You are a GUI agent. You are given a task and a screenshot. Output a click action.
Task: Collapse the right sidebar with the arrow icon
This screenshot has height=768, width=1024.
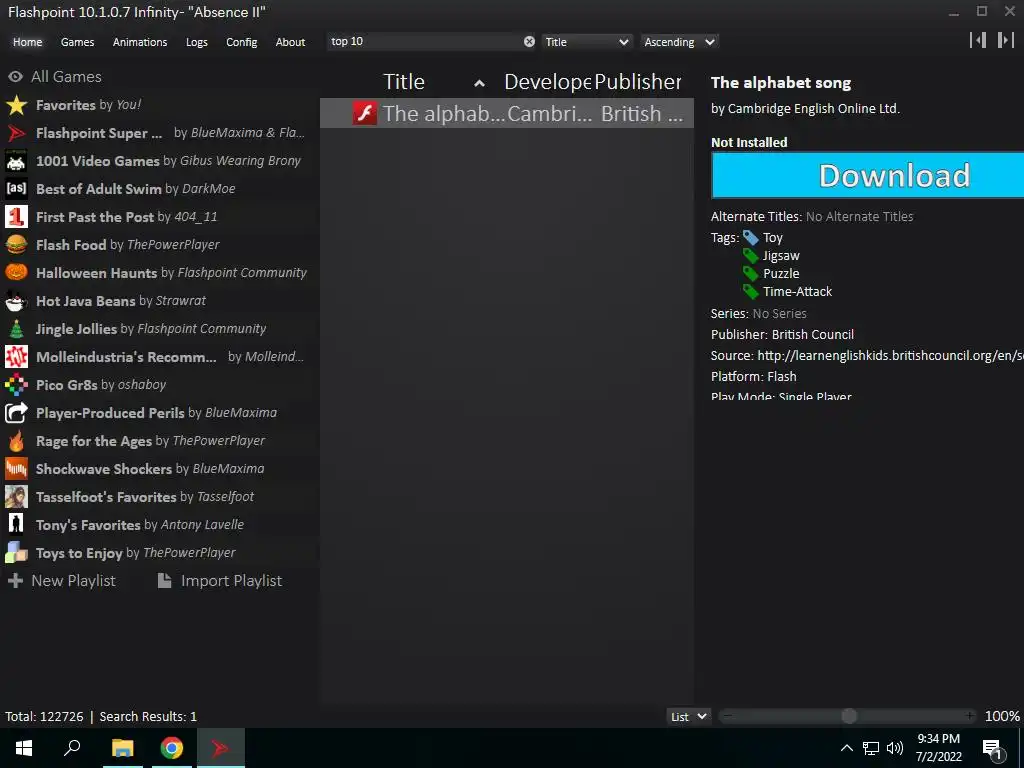pyautogui.click(x=1005, y=40)
